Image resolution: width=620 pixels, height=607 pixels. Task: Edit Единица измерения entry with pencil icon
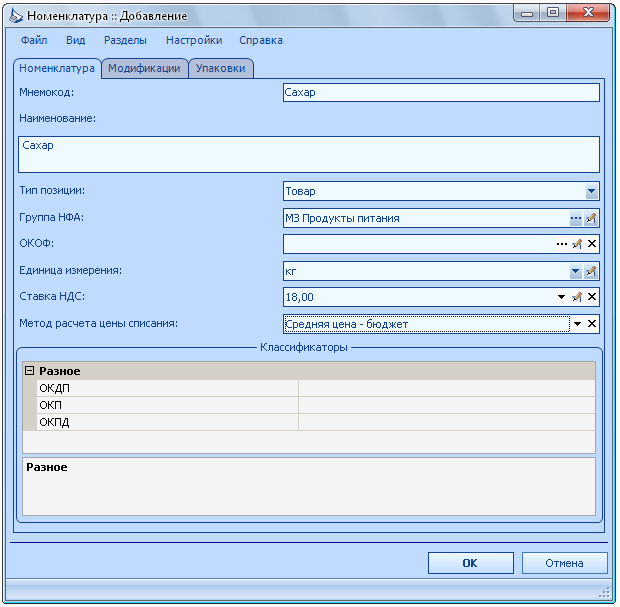[591, 271]
